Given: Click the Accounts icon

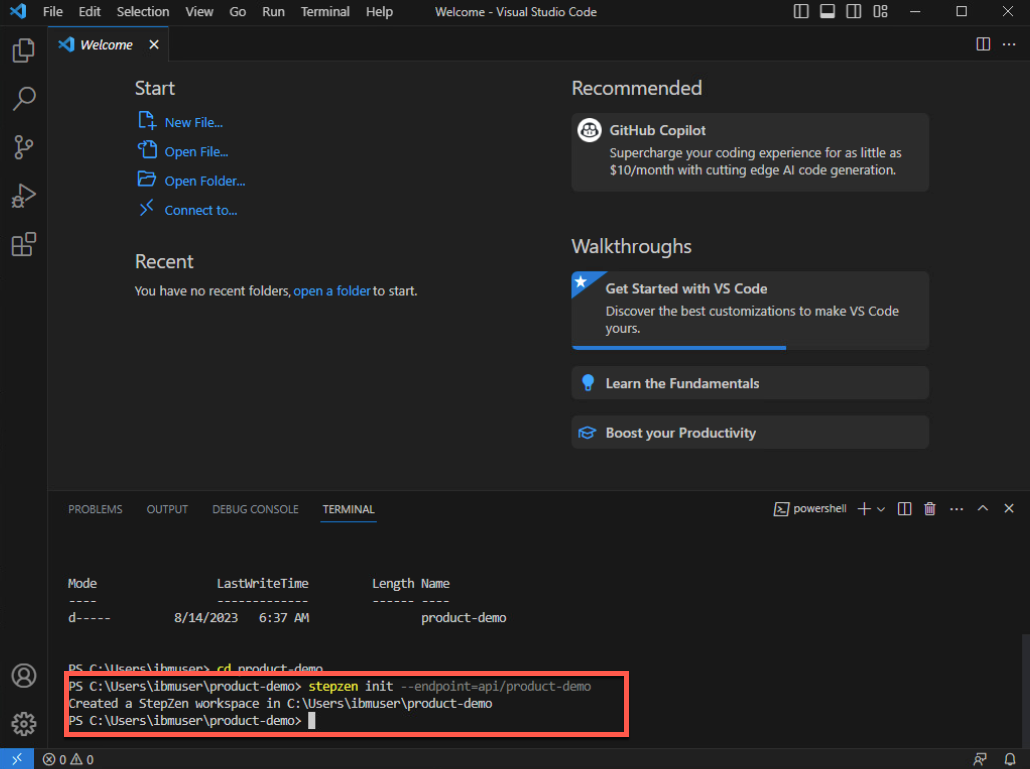Looking at the screenshot, I should (x=24, y=676).
